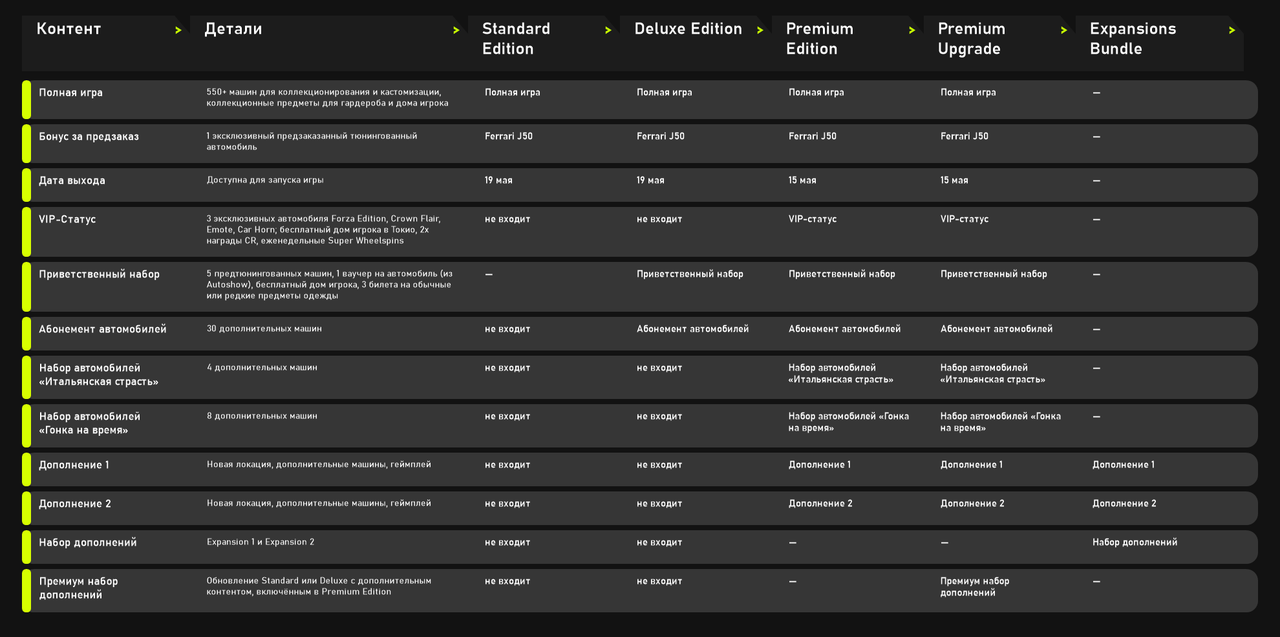The width and height of the screenshot is (1280, 637).
Task: Select the Premium Edition header label
Action: (821, 39)
